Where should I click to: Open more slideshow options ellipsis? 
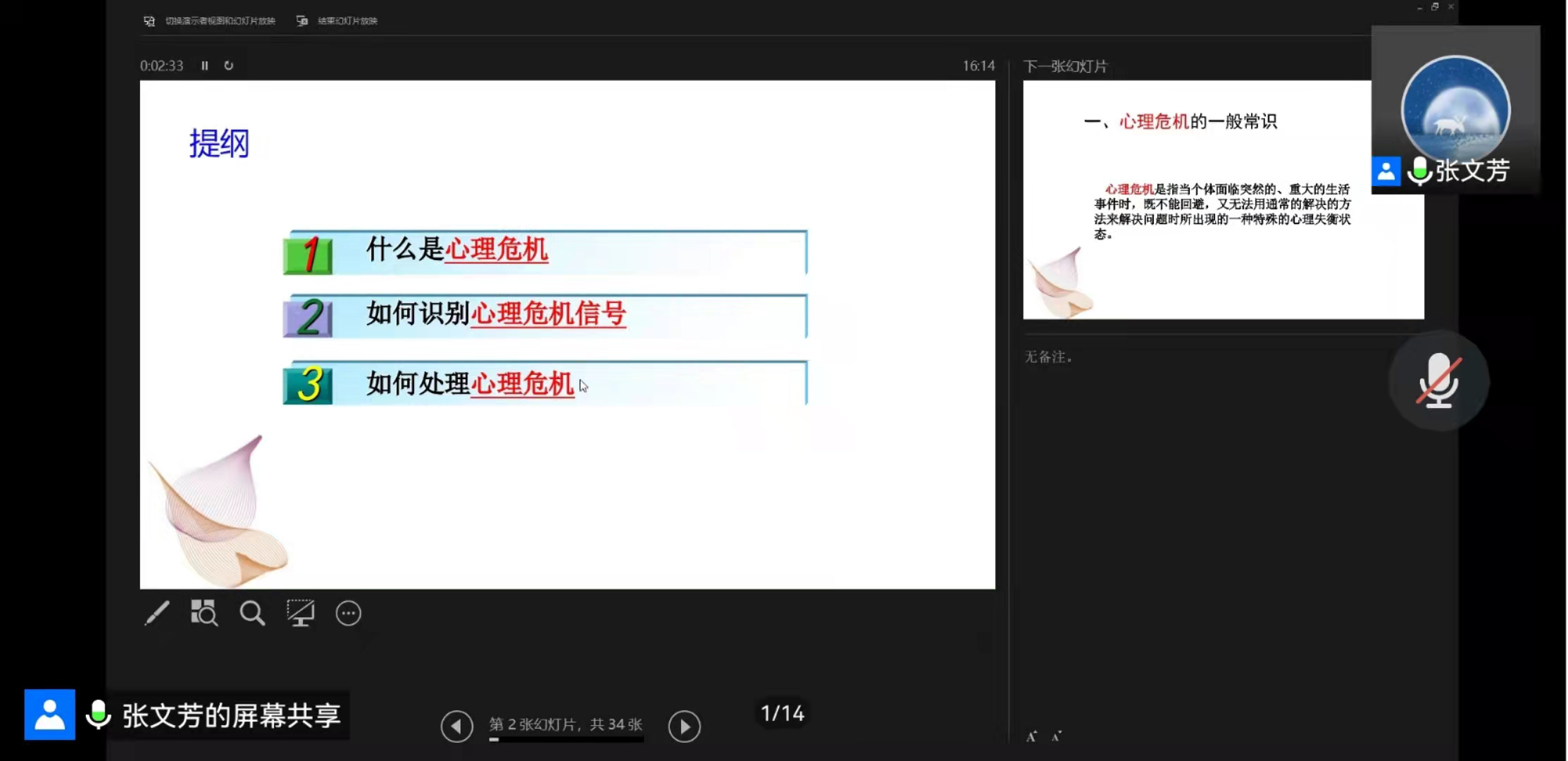coord(348,613)
